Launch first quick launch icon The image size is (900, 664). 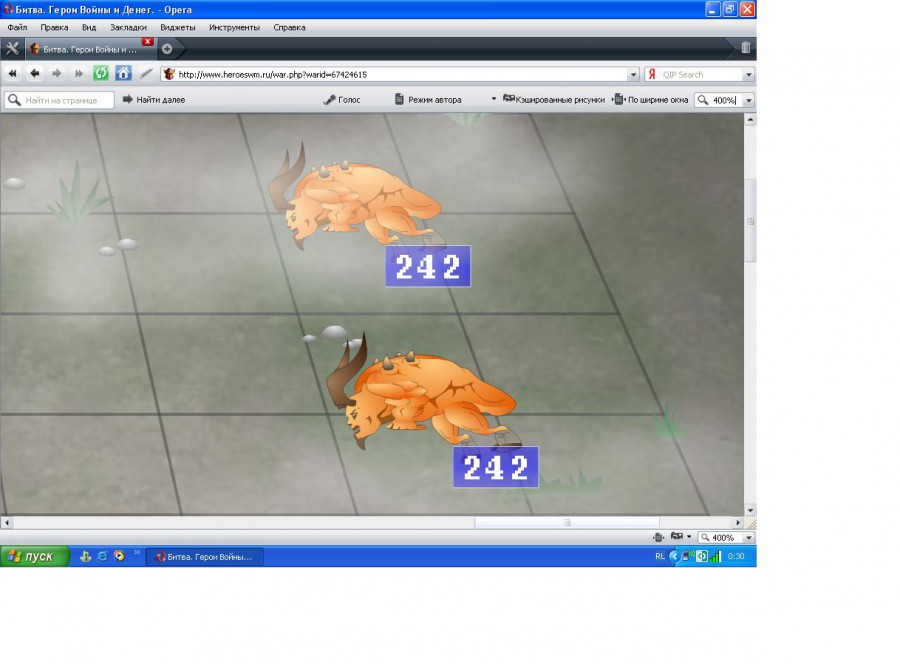[x=86, y=556]
